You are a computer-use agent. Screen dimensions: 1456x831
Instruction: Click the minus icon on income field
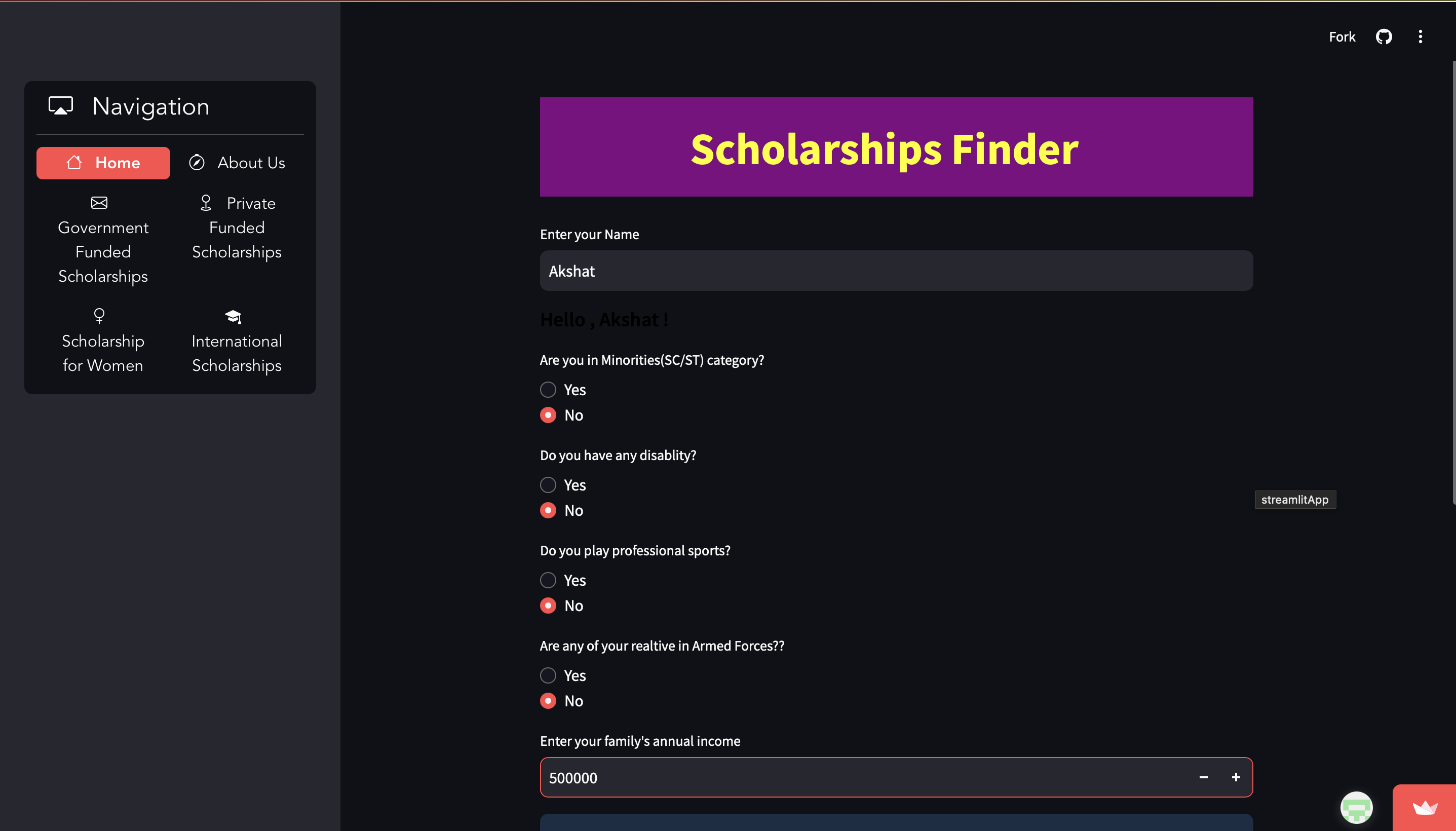pos(1203,777)
